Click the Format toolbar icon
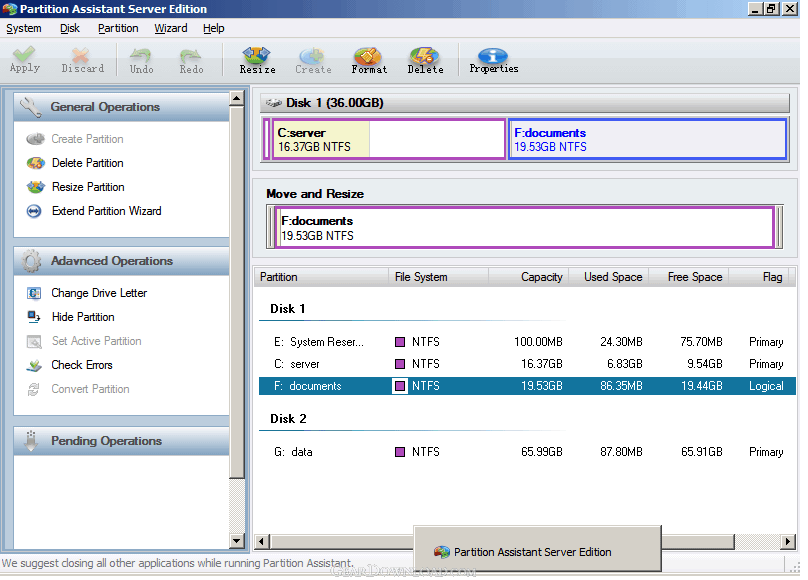The height and width of the screenshot is (580, 808). click(x=367, y=55)
